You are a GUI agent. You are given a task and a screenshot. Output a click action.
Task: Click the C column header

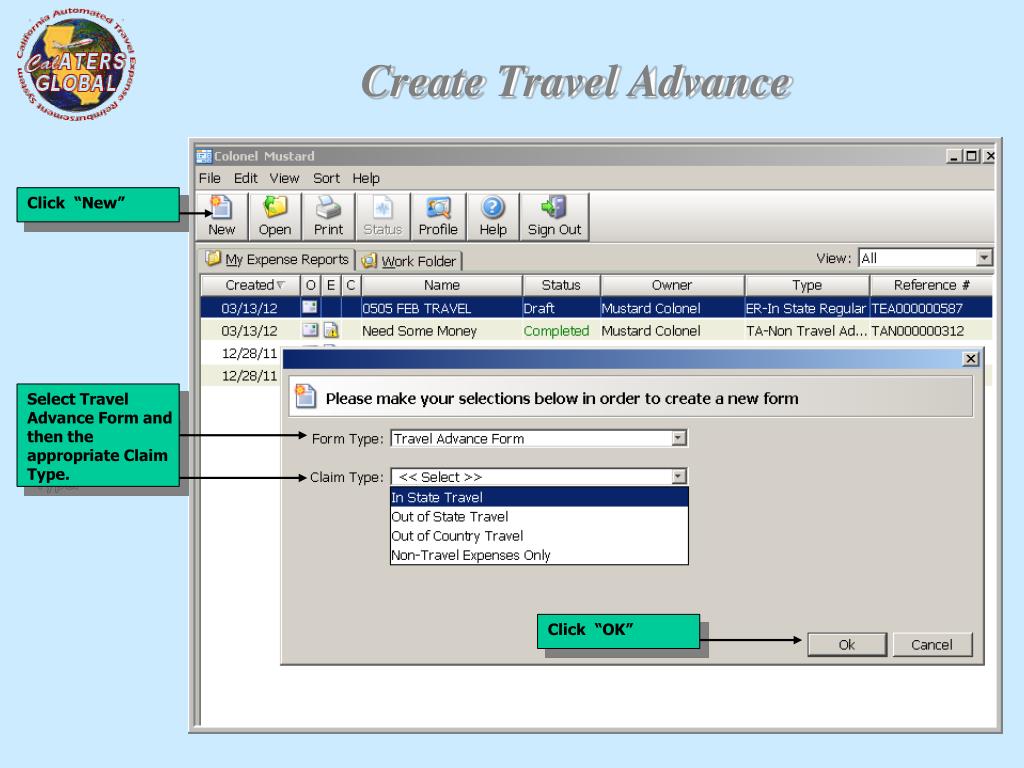[351, 285]
